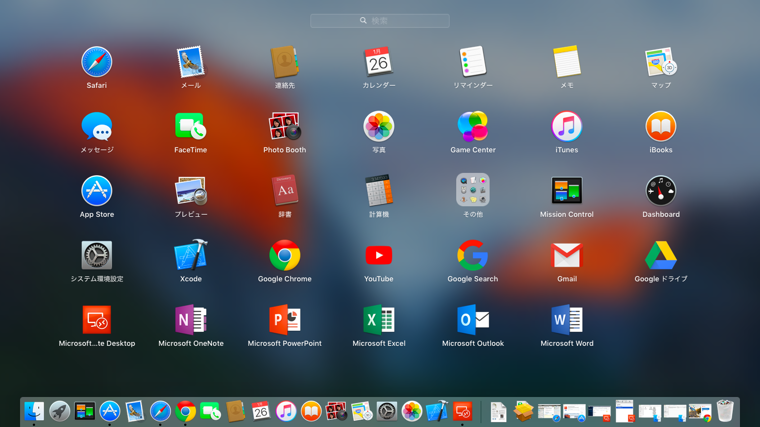Viewport: 760px width, 427px height.
Task: Open Google Chrome from the Dock
Action: (x=185, y=411)
